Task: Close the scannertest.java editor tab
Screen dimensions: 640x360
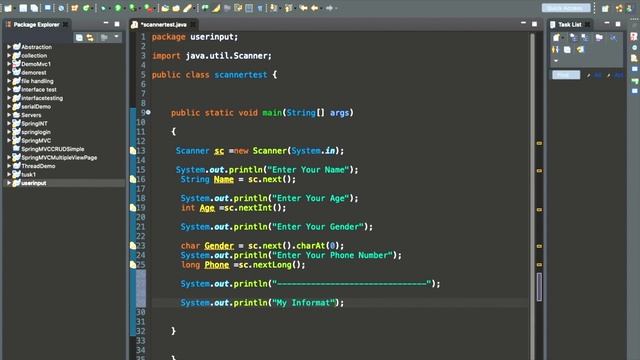Action: [193, 24]
